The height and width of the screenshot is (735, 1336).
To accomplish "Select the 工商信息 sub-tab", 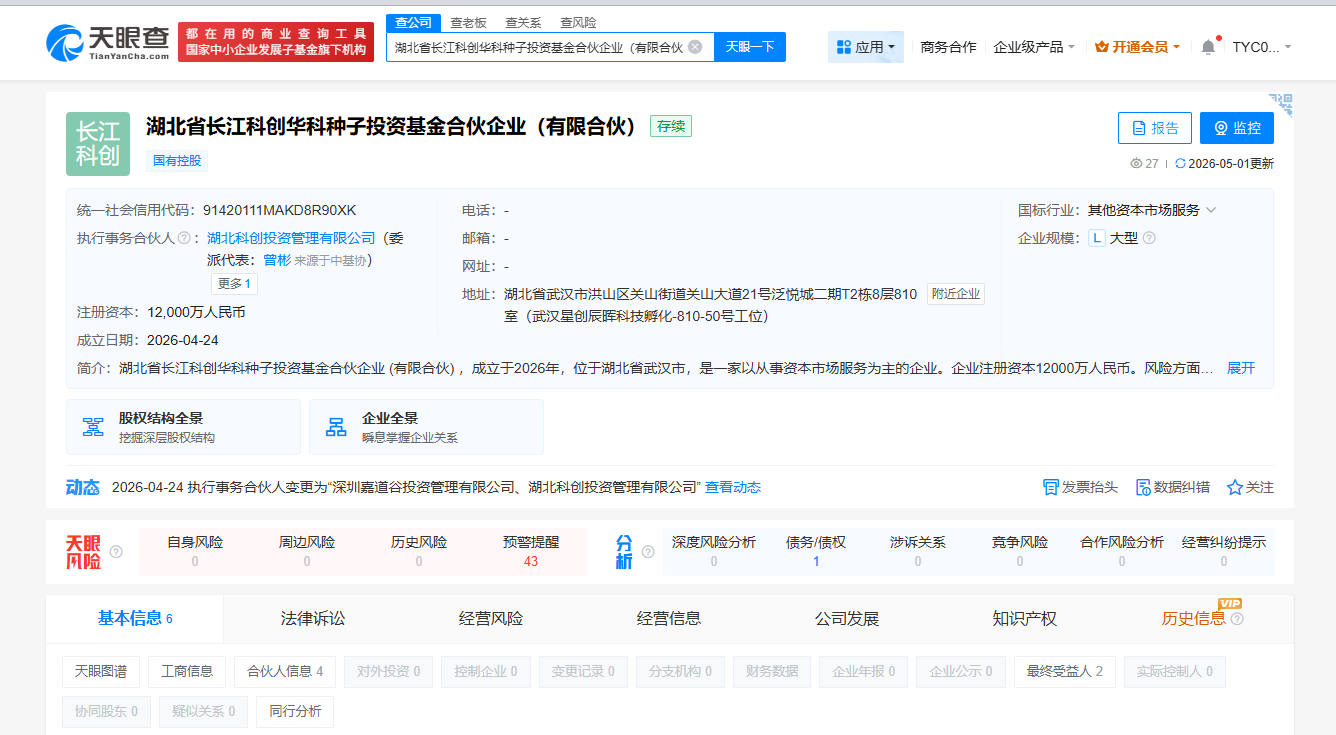I will point(187,671).
